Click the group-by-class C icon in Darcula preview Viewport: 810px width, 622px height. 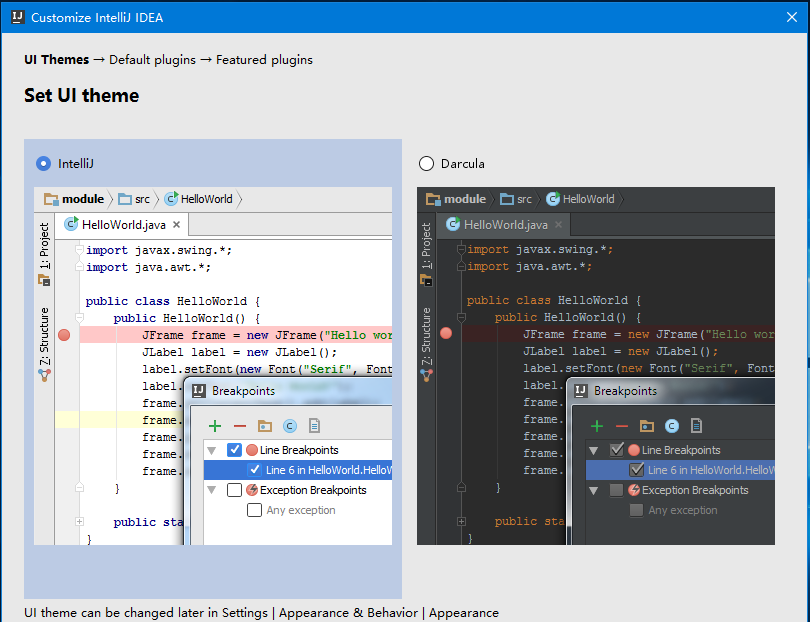(672, 426)
